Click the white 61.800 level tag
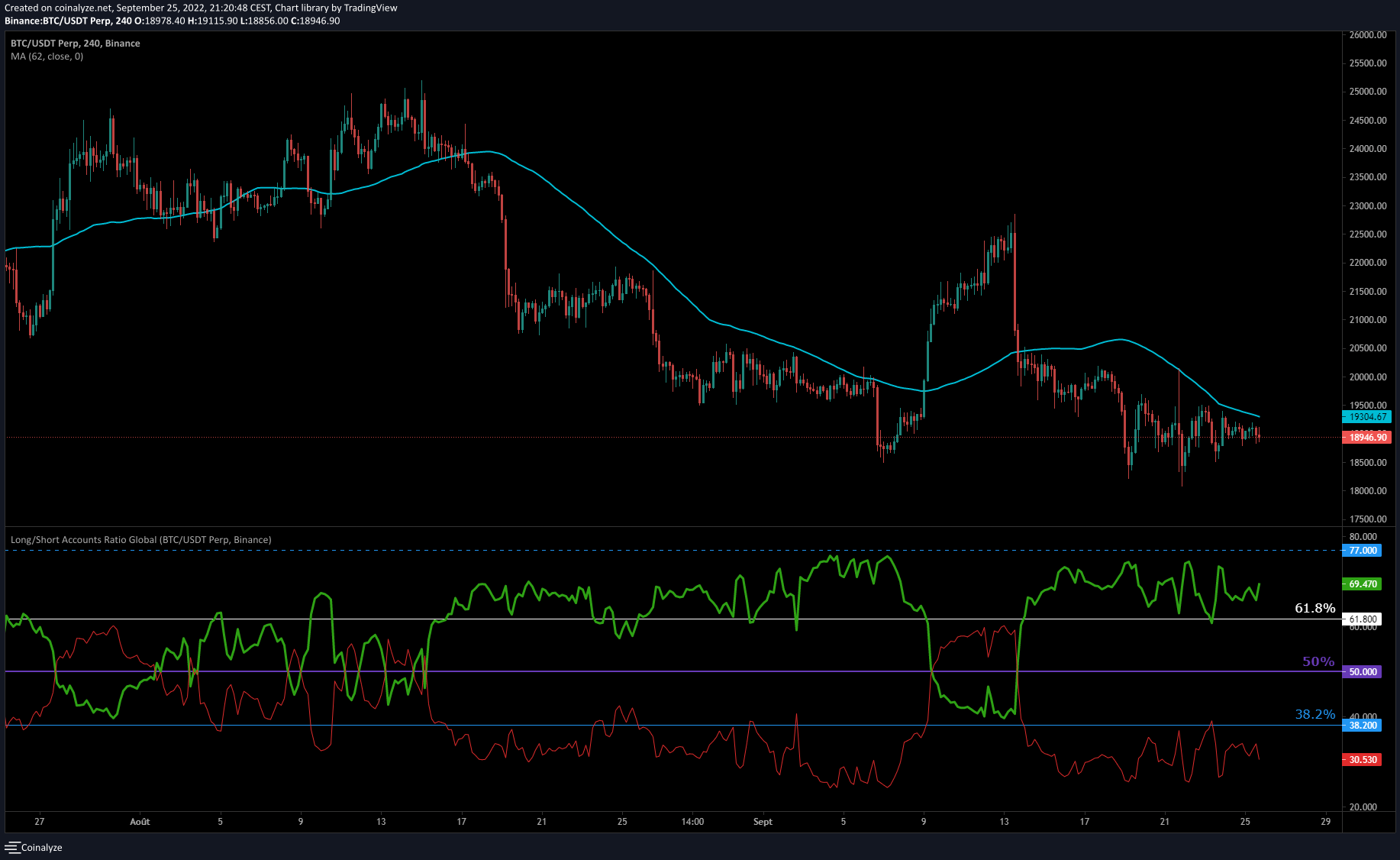Image resolution: width=1400 pixels, height=860 pixels. click(x=1363, y=619)
